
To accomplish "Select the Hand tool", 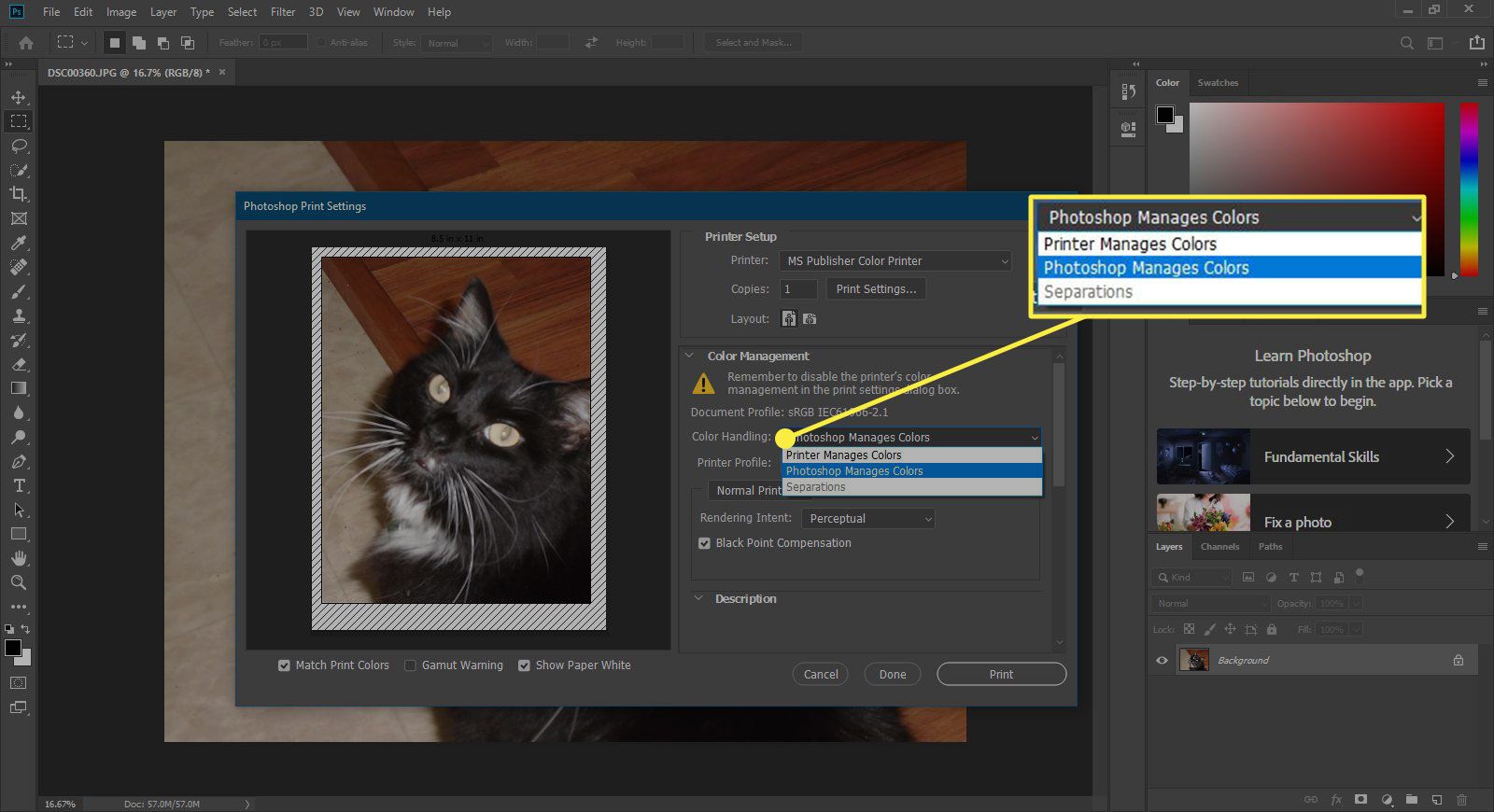I will (x=19, y=558).
